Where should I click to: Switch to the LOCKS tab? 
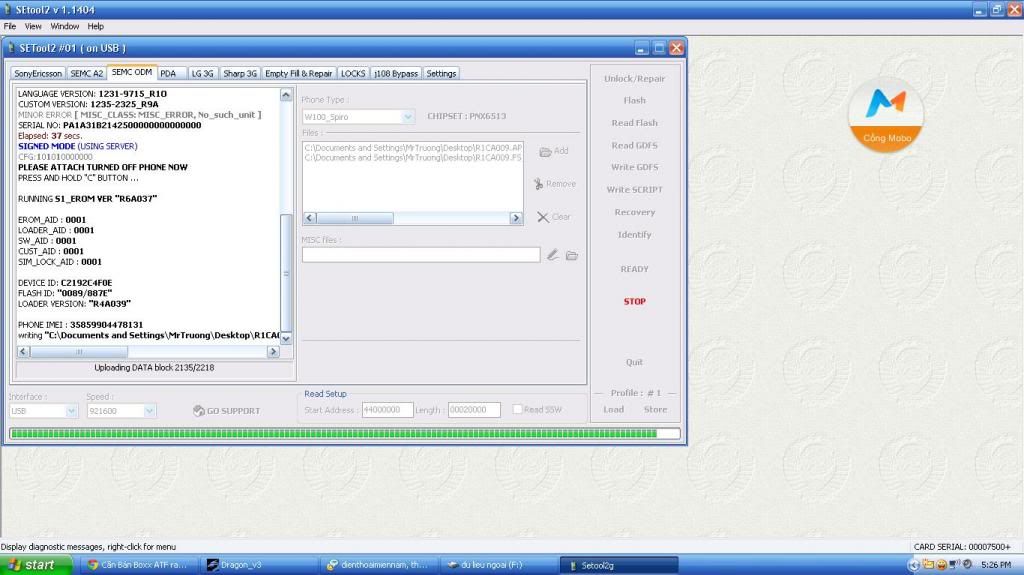click(x=353, y=74)
